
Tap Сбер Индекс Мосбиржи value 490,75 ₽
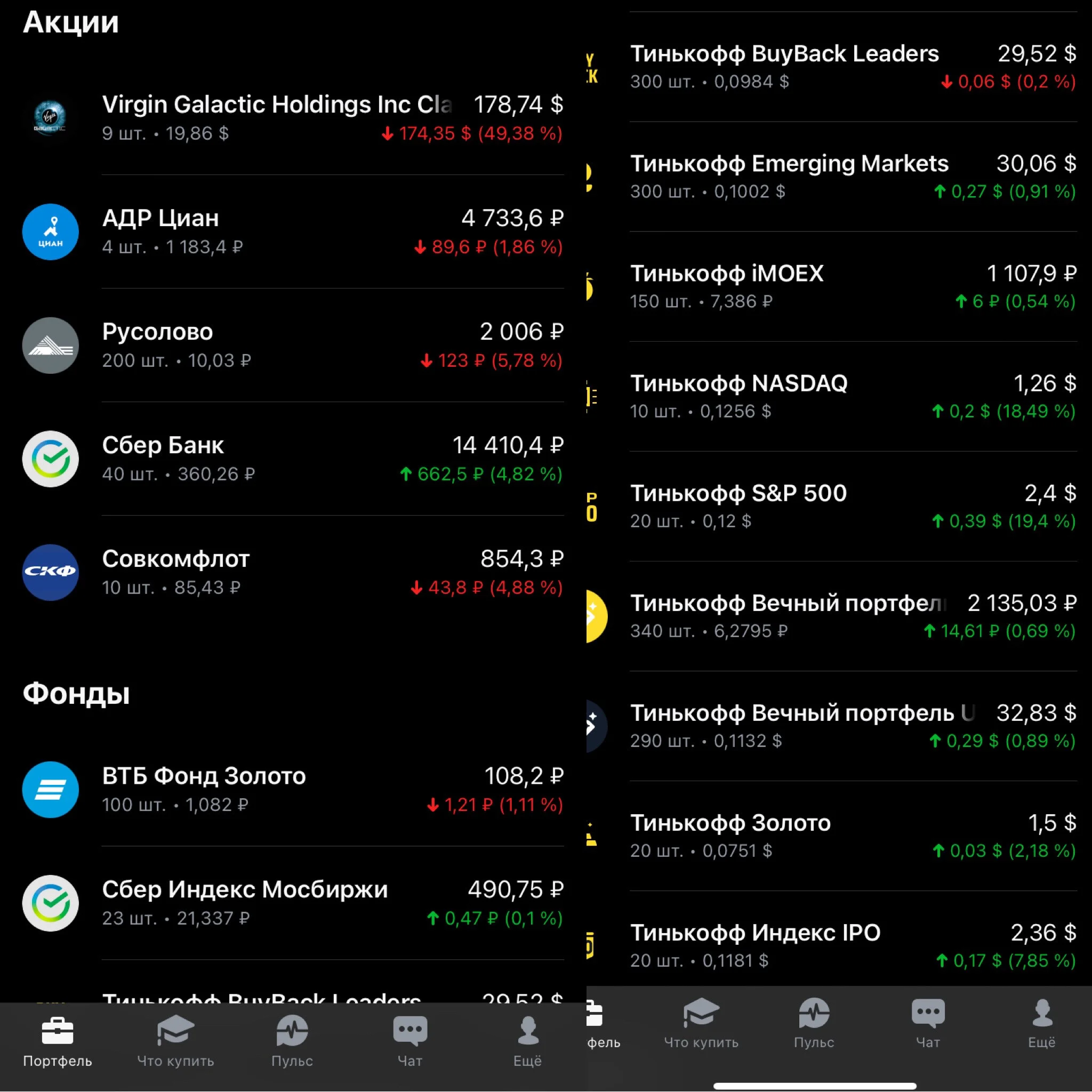[x=516, y=890]
